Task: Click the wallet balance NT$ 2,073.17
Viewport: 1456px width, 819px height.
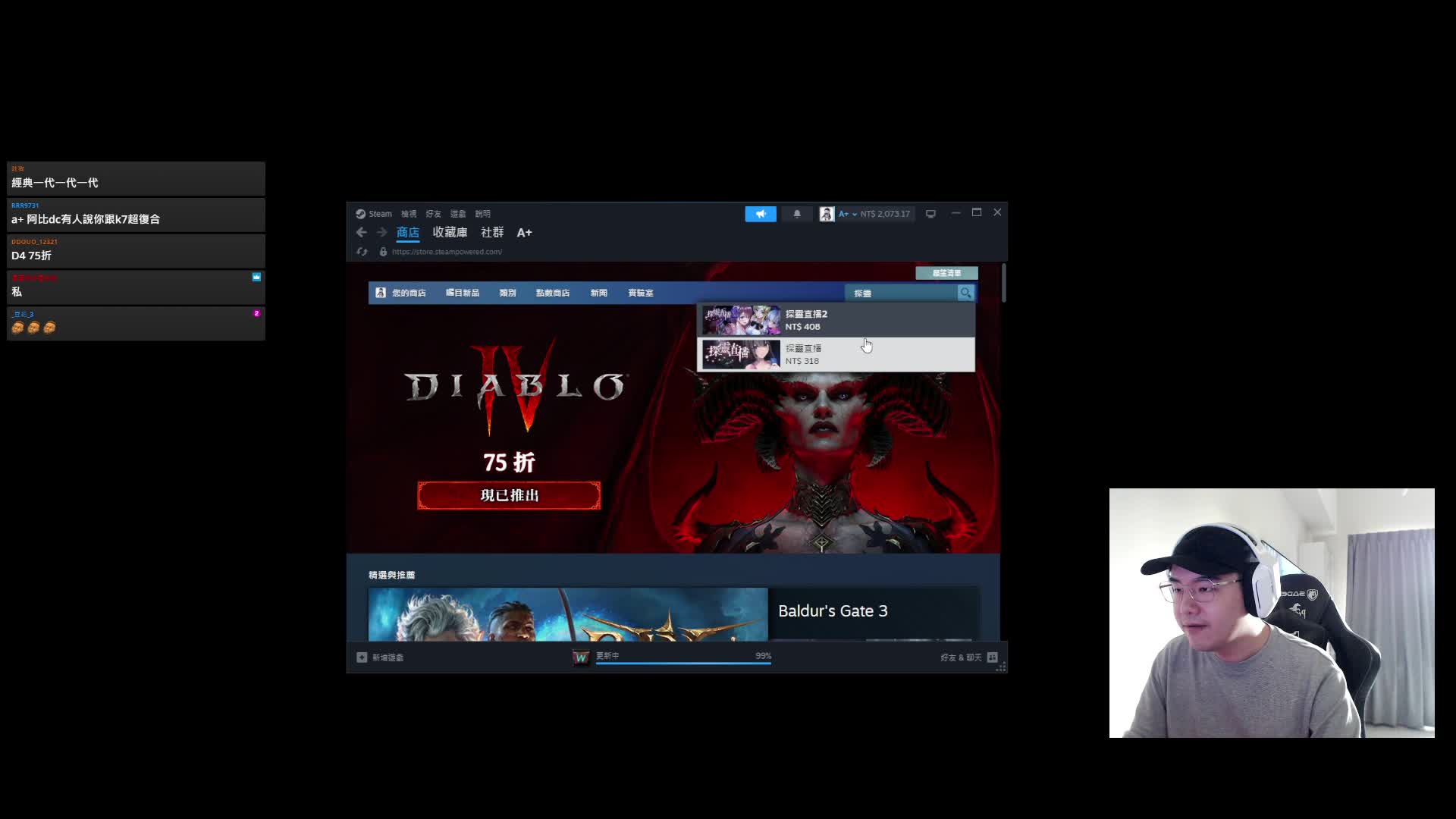Action: (885, 214)
